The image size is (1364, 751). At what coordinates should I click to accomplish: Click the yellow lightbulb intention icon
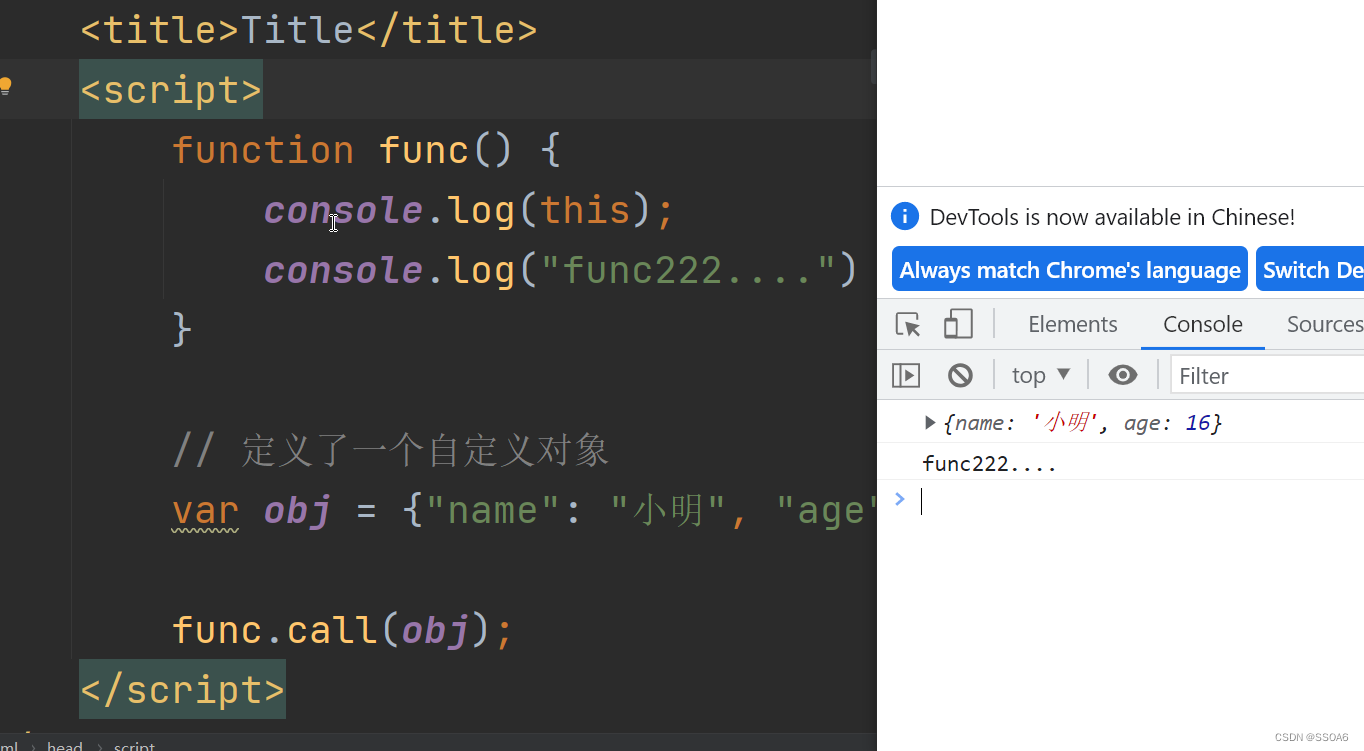[x=6, y=86]
